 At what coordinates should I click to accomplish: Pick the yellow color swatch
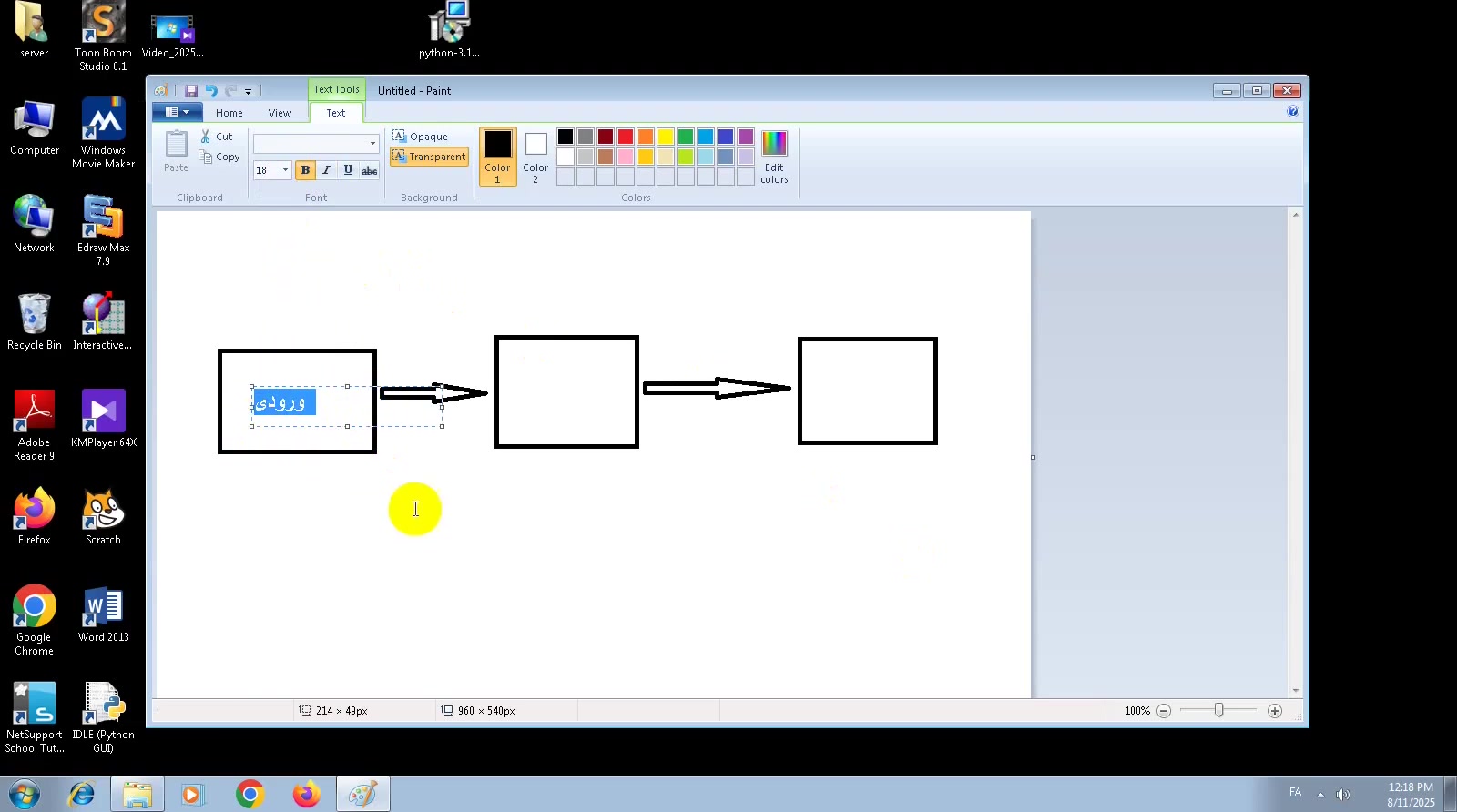pyautogui.click(x=666, y=137)
